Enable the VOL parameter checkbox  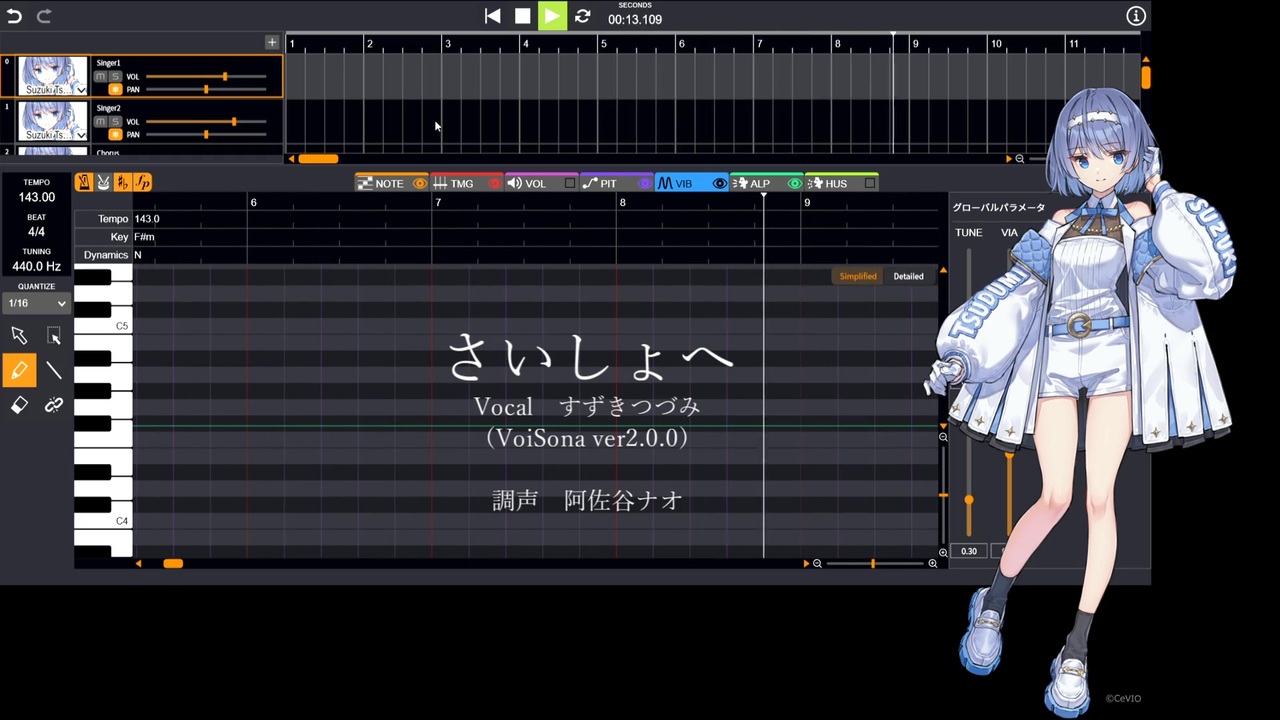[570, 183]
